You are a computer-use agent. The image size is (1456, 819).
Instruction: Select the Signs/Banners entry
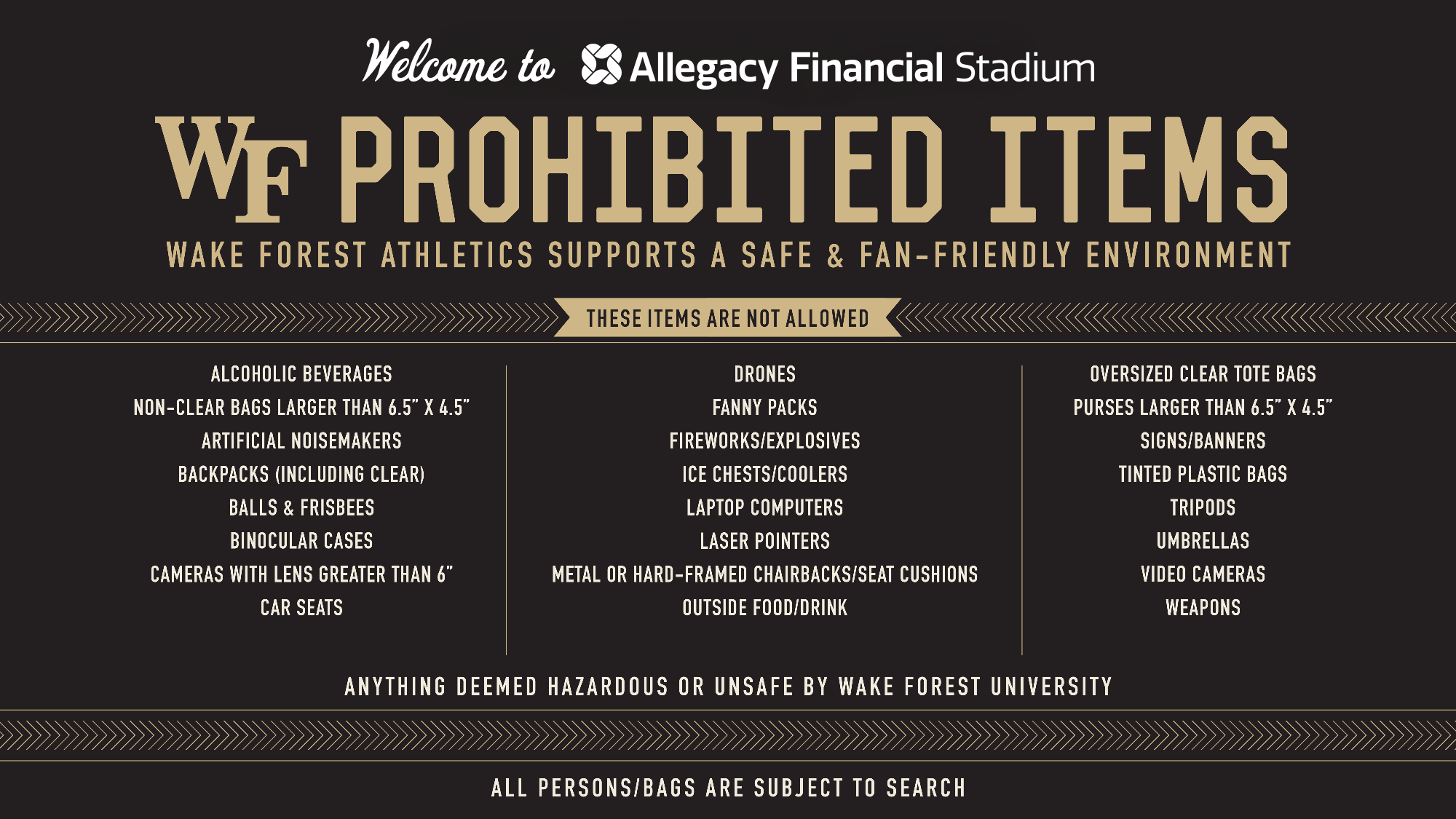point(1203,441)
